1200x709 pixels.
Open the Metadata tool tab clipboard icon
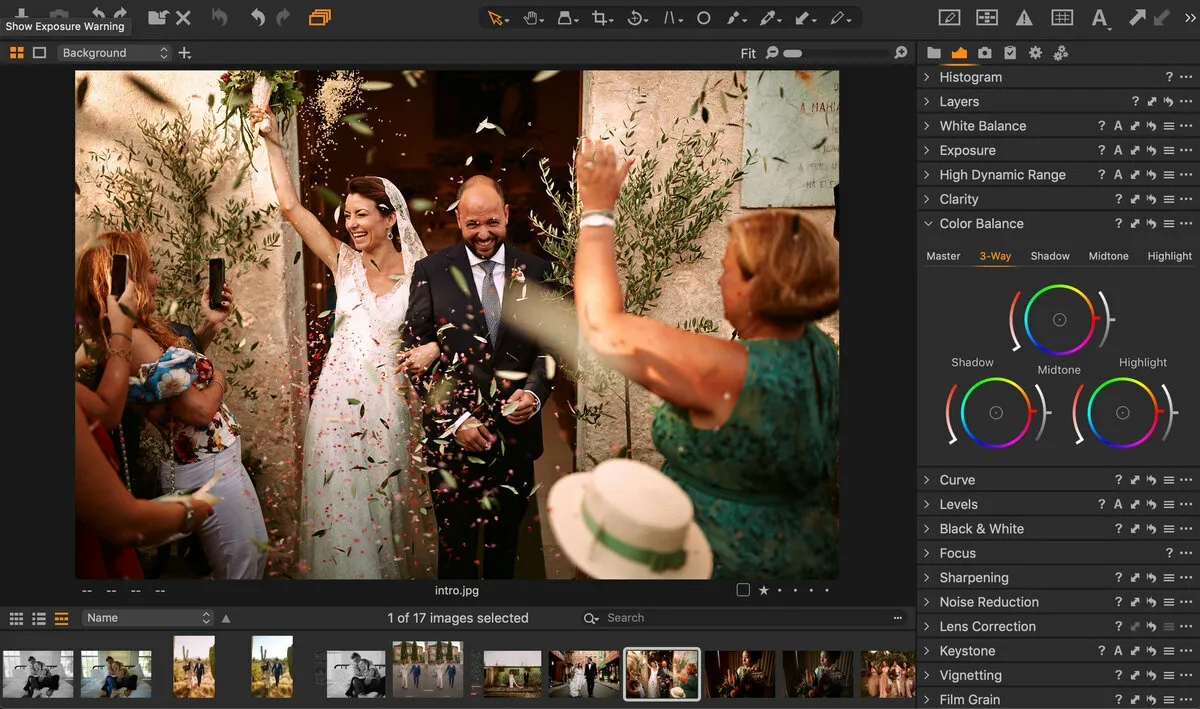click(x=1011, y=53)
